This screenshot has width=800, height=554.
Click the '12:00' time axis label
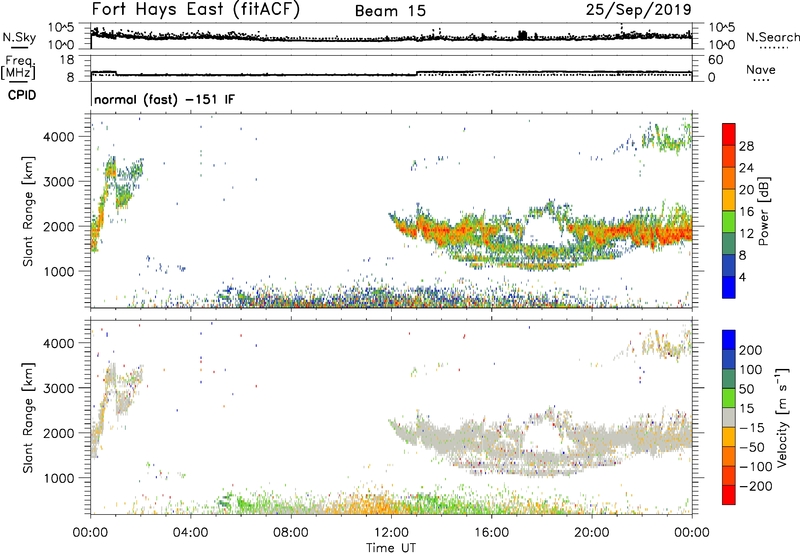(x=390, y=532)
